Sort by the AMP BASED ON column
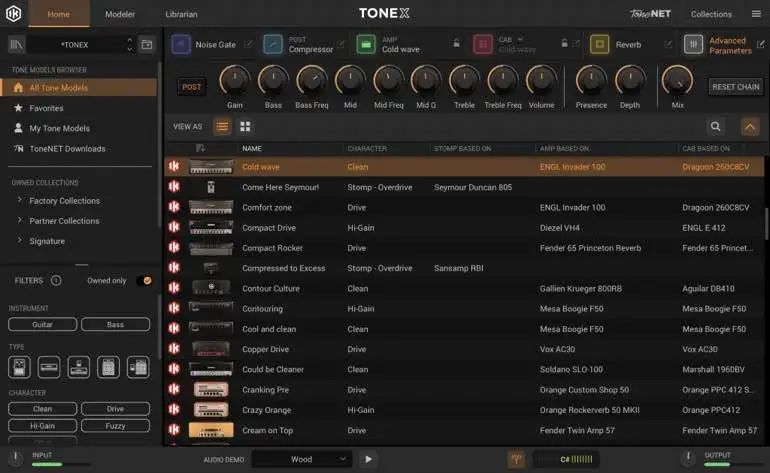Screen dimensions: 770x473 (x=564, y=148)
